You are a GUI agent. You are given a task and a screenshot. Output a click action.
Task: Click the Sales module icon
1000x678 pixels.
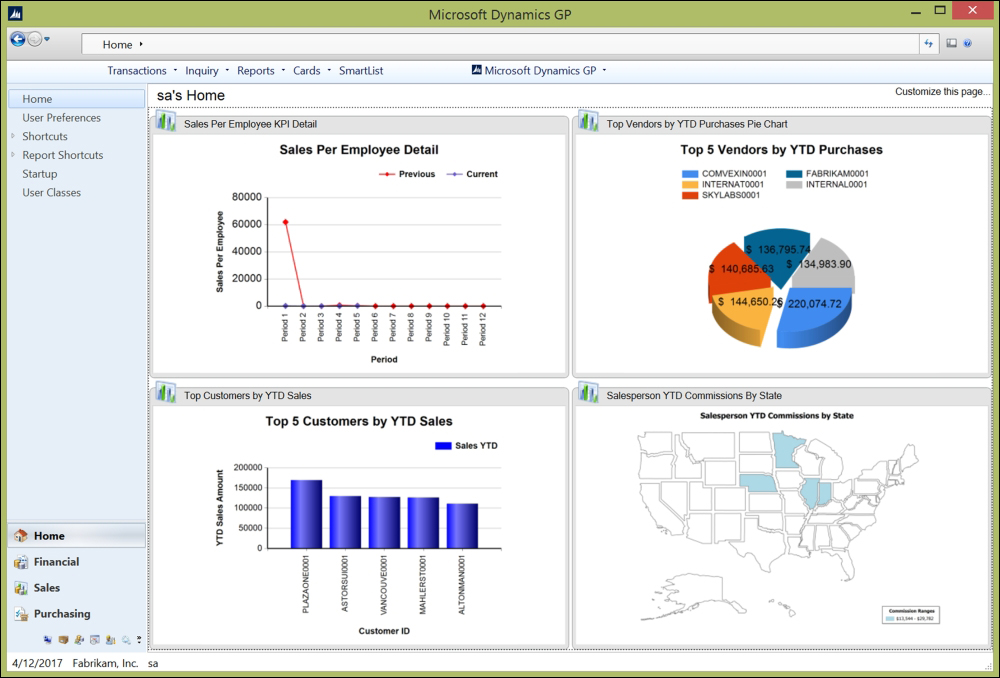click(x=21, y=588)
